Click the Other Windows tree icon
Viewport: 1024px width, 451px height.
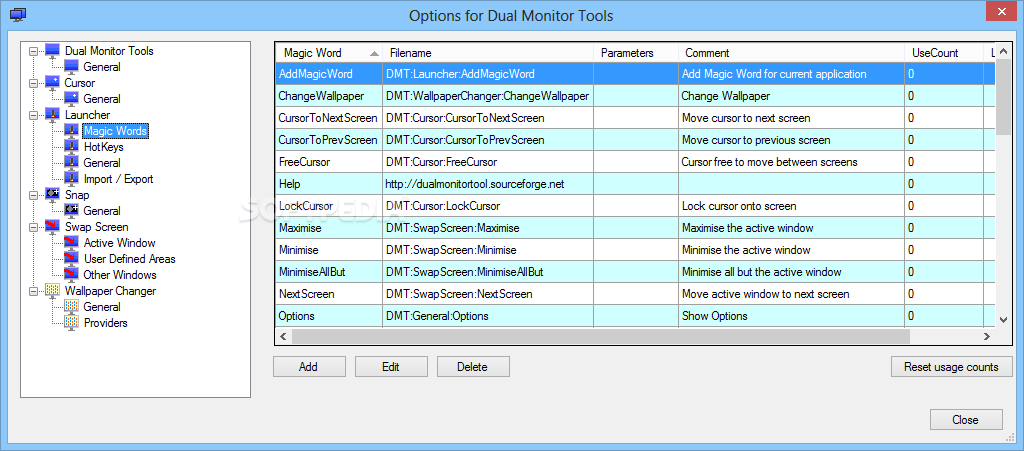tap(71, 275)
